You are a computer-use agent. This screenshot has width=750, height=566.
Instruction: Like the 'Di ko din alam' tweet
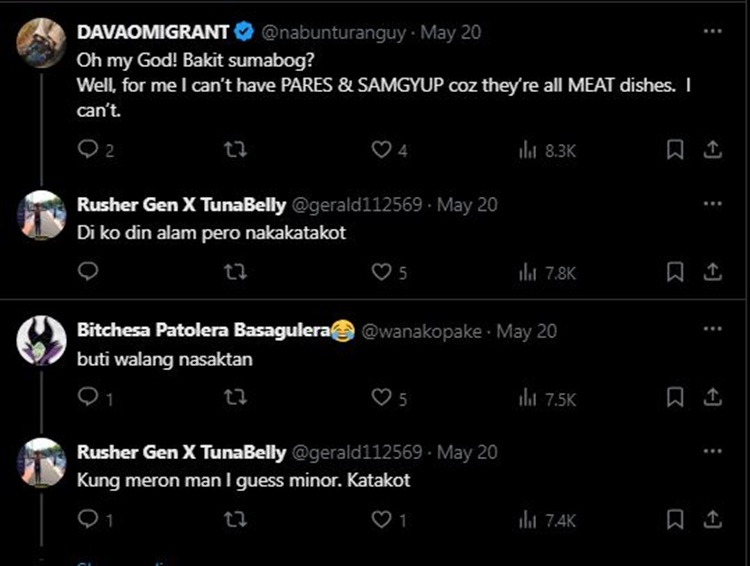click(x=381, y=271)
